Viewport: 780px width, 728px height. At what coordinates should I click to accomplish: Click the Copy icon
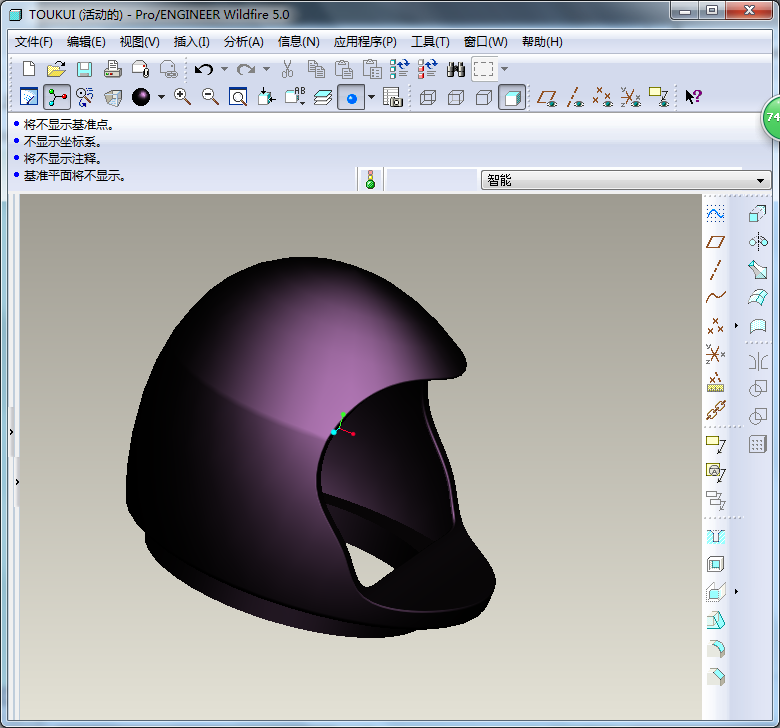pyautogui.click(x=316, y=69)
